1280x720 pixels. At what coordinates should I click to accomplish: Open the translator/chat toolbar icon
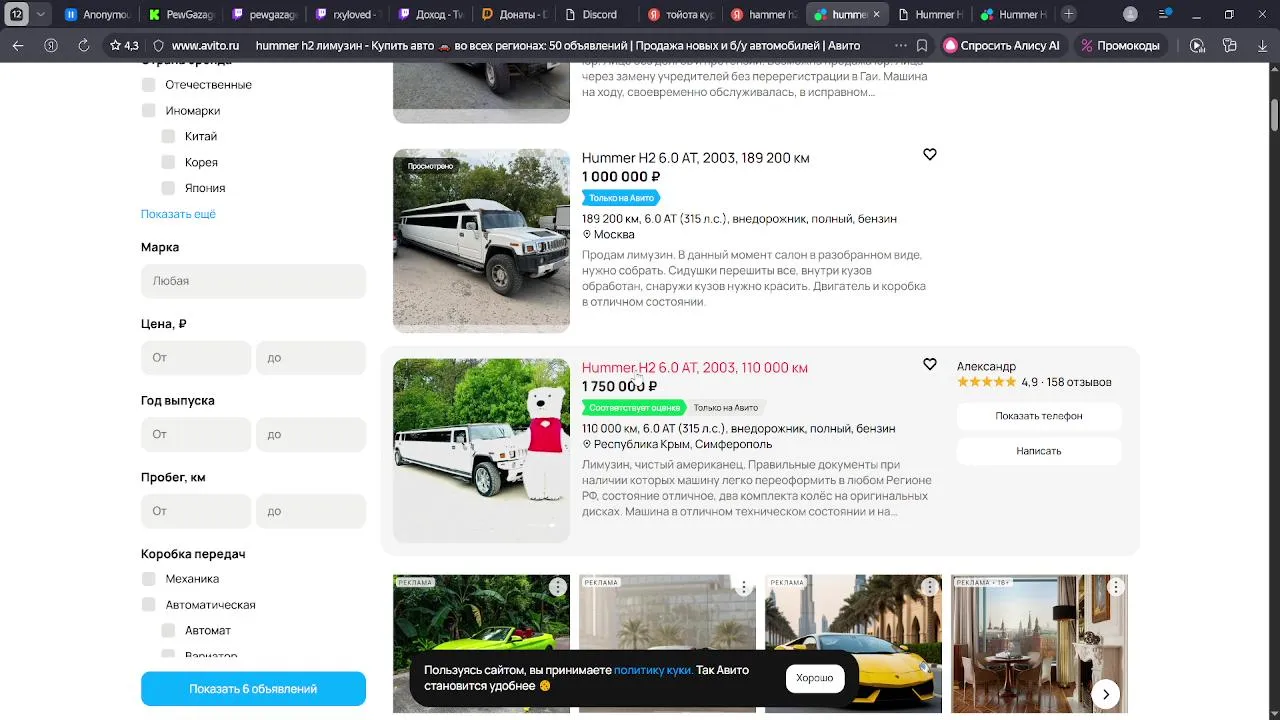[x=1230, y=45]
